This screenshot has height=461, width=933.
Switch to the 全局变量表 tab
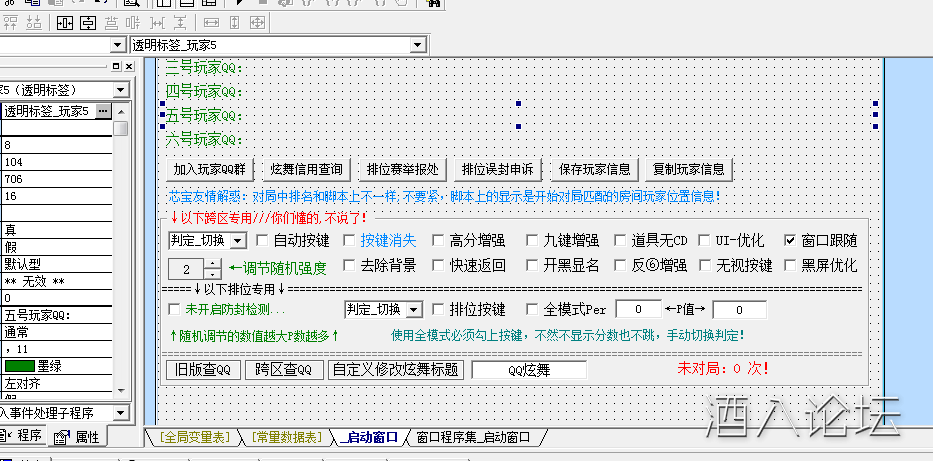coord(194,438)
